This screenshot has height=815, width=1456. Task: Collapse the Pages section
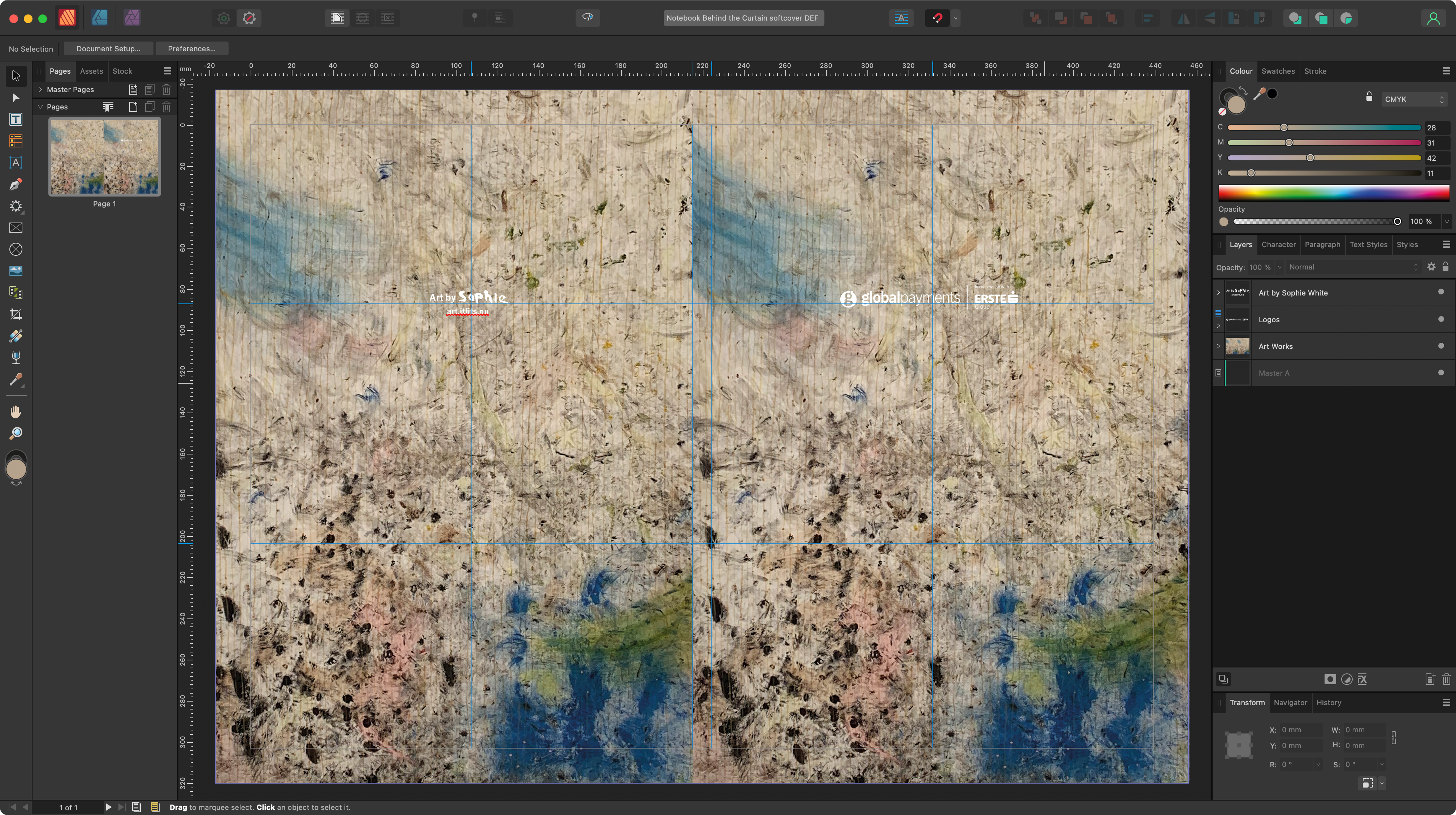pyautogui.click(x=40, y=106)
